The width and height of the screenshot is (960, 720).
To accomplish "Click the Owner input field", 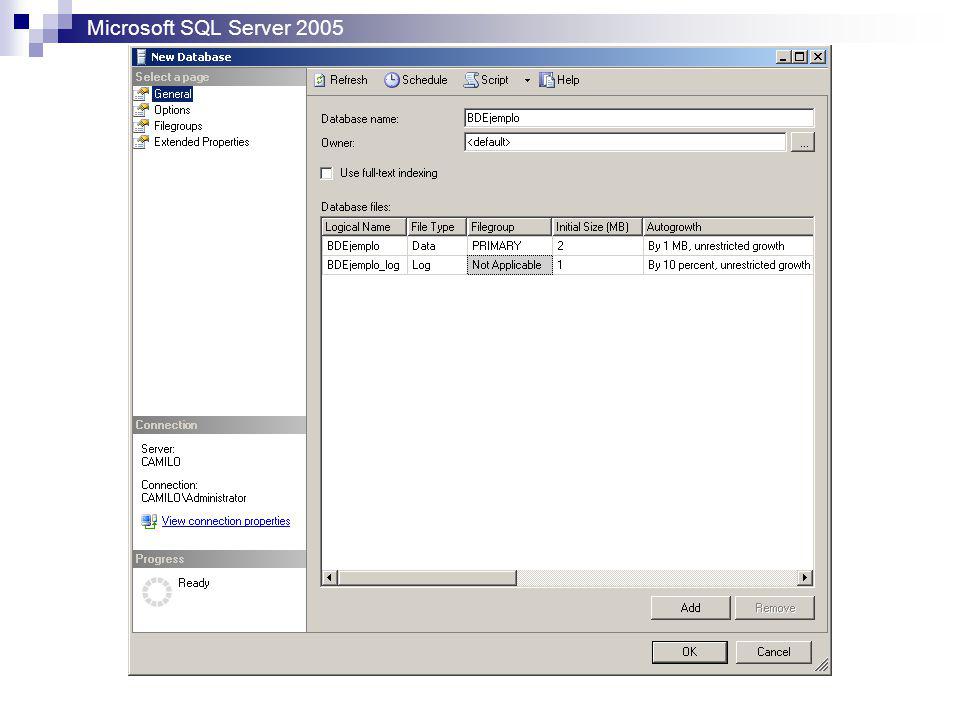I will (x=625, y=142).
